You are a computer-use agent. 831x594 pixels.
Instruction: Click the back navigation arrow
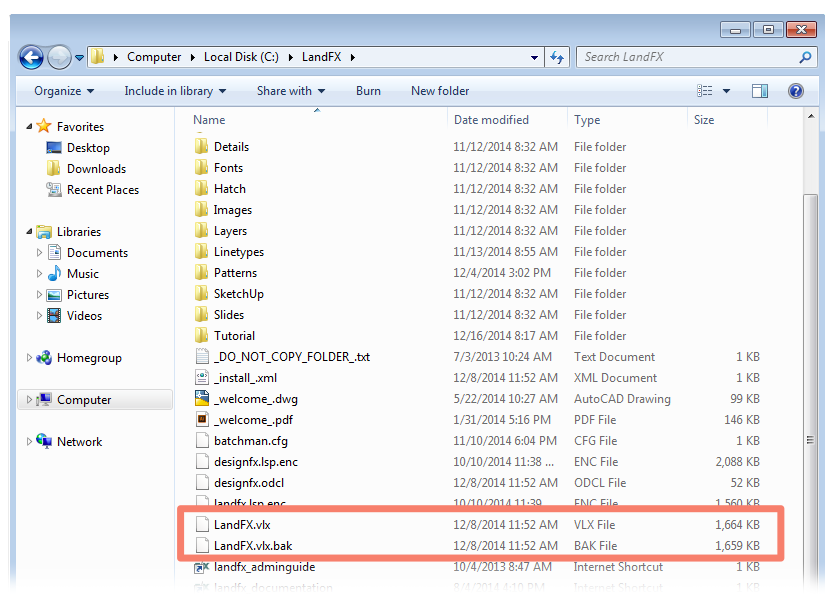click(x=30, y=57)
